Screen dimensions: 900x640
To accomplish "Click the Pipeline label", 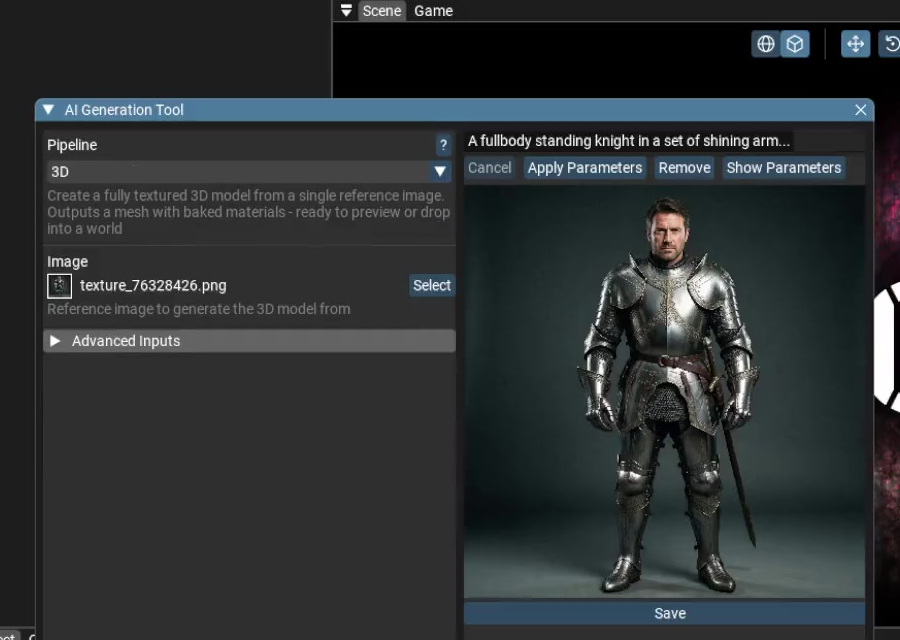I will click(72, 145).
